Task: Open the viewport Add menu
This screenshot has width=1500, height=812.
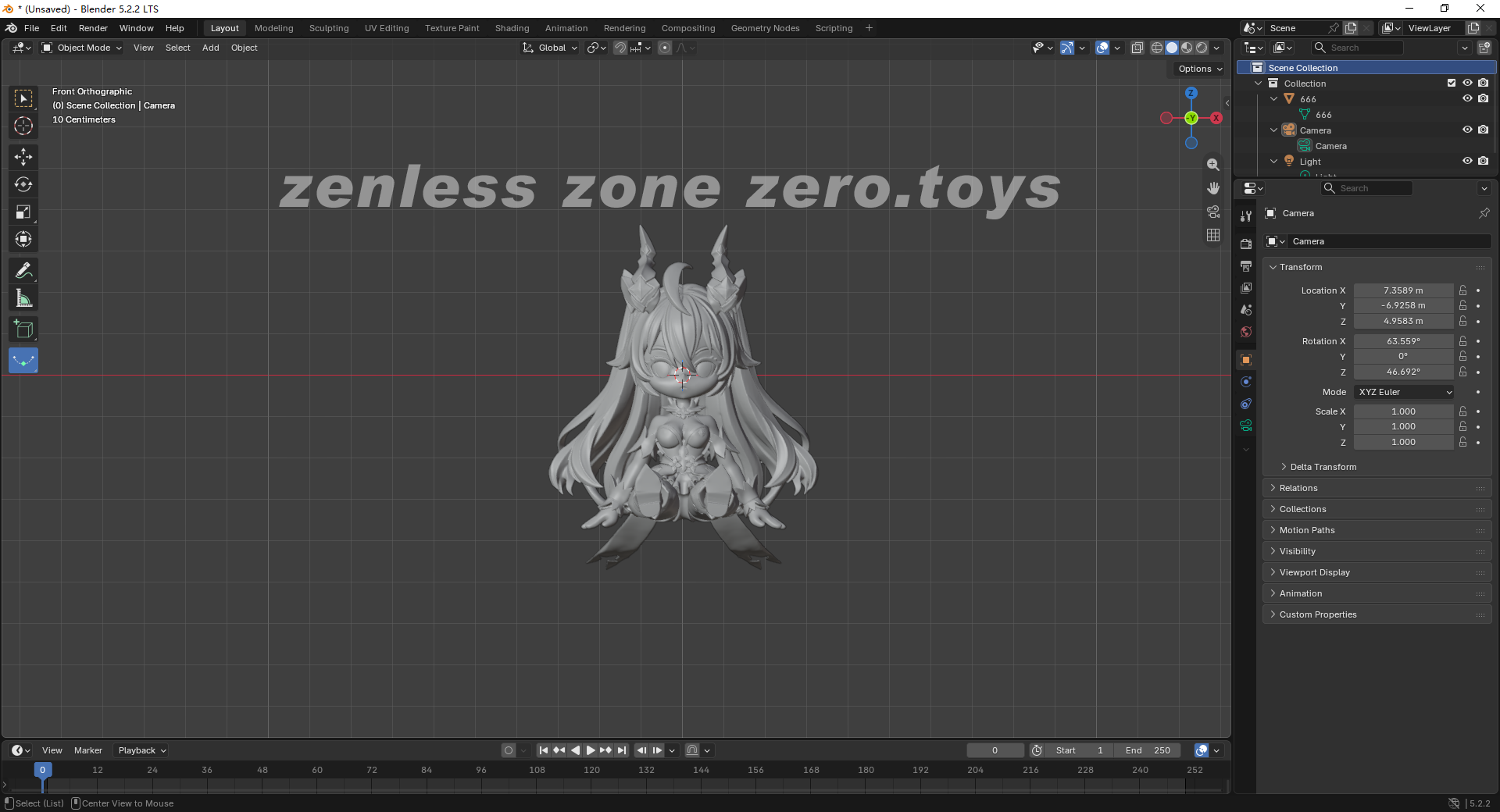Action: pyautogui.click(x=210, y=48)
